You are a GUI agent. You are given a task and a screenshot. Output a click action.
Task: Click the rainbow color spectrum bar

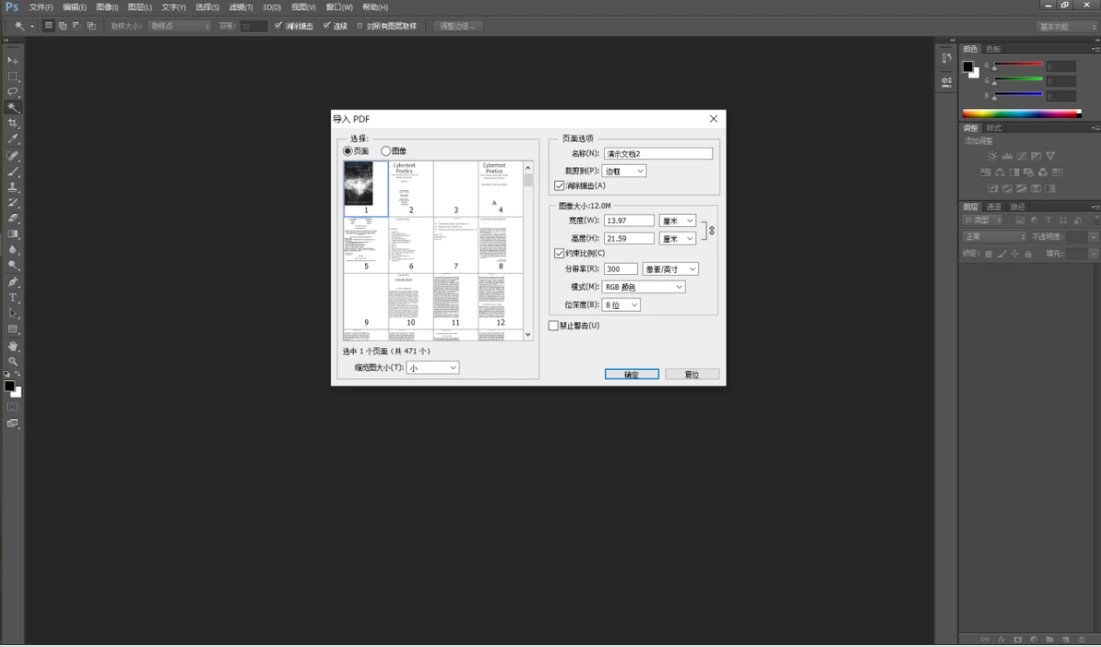[x=1022, y=114]
